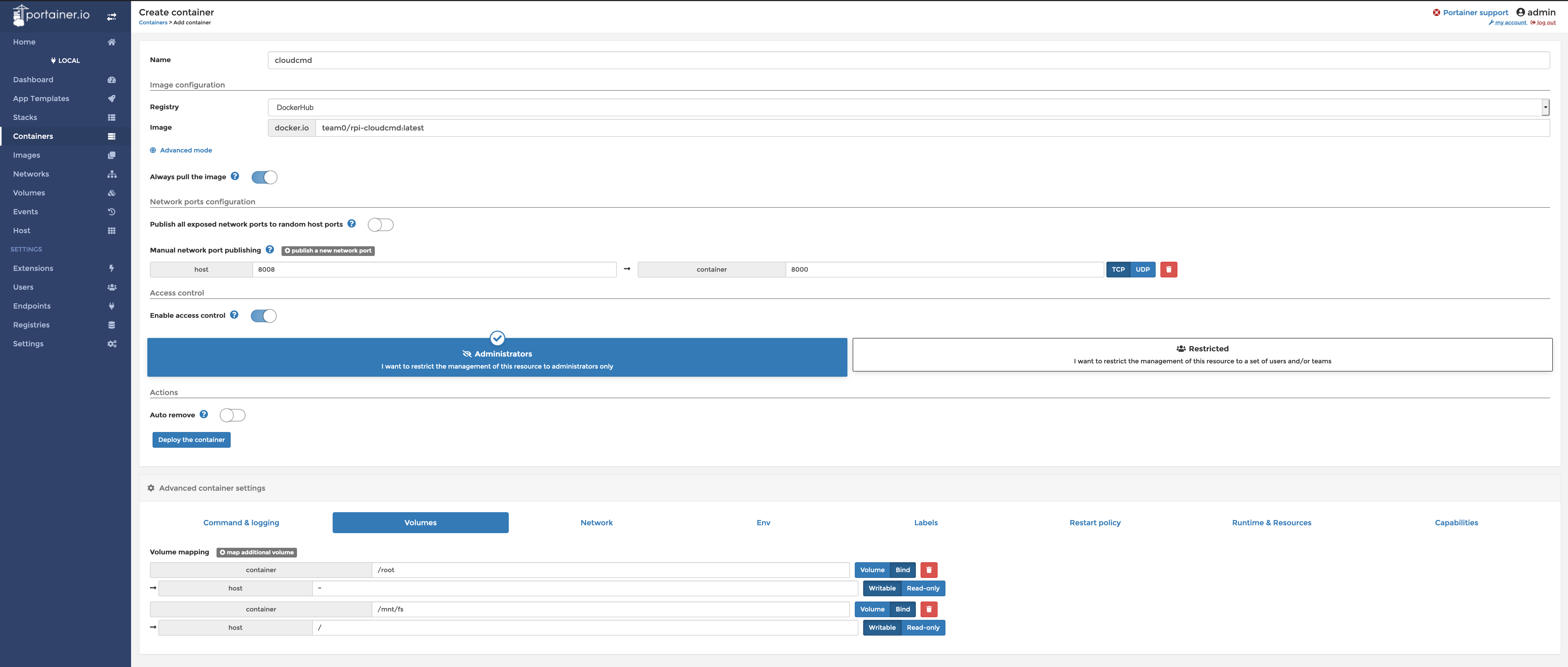This screenshot has width=1568, height=667.
Task: Click help icon for Manual network port publishing
Action: tap(270, 249)
